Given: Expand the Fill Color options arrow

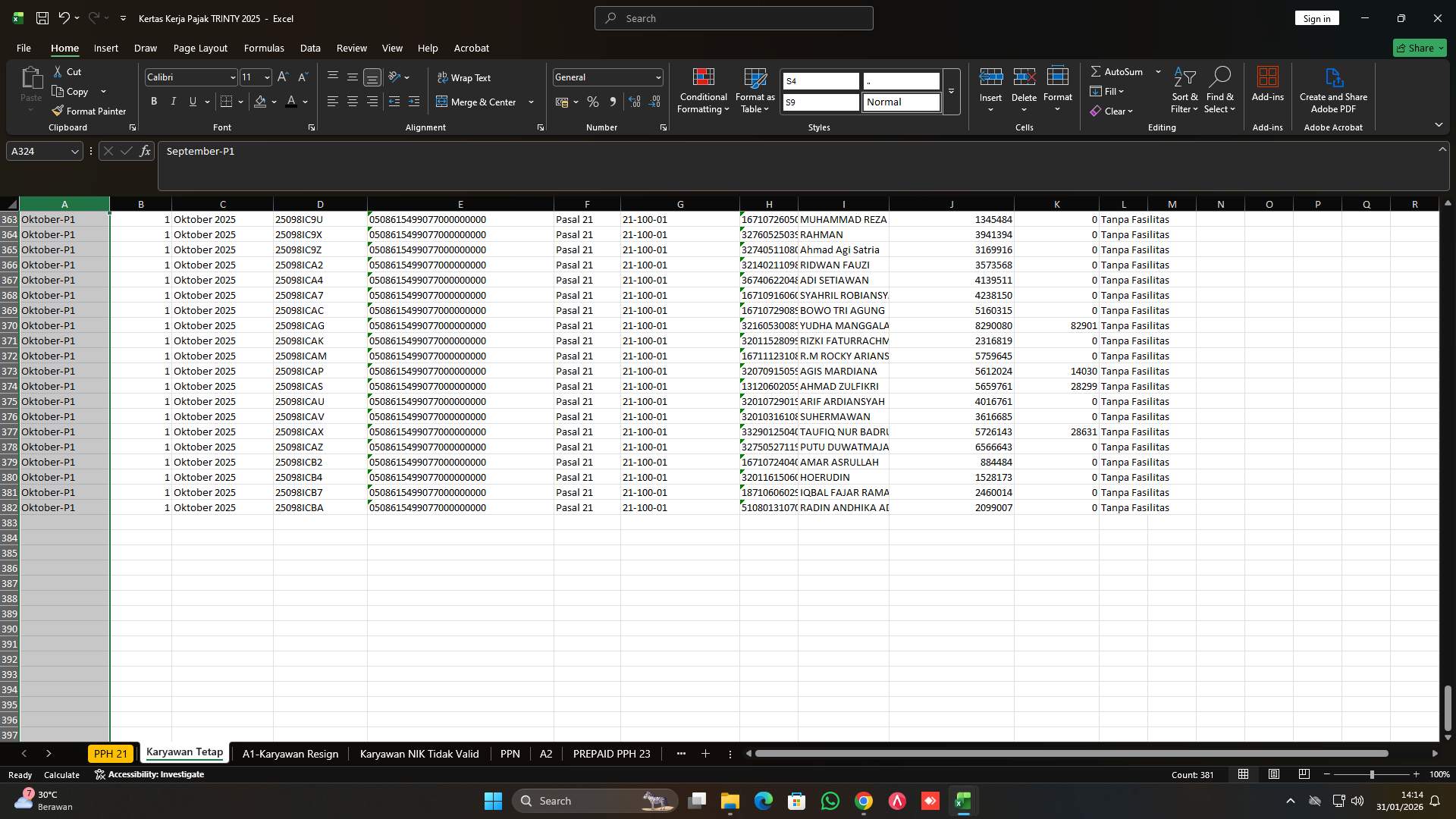Looking at the screenshot, I should [x=274, y=102].
